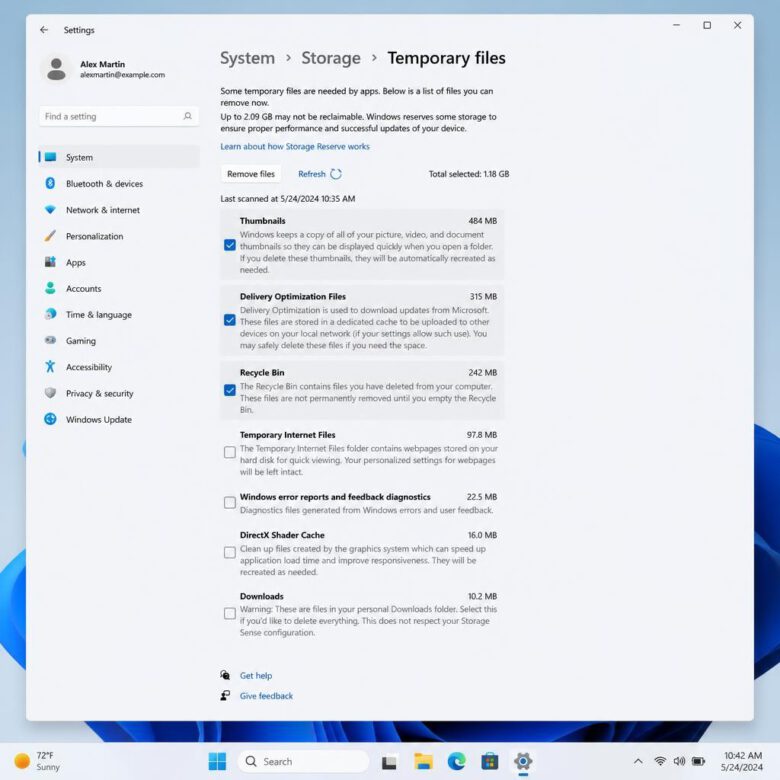This screenshot has height=780, width=780.
Task: Open Time & language settings
Action: pyautogui.click(x=119, y=314)
